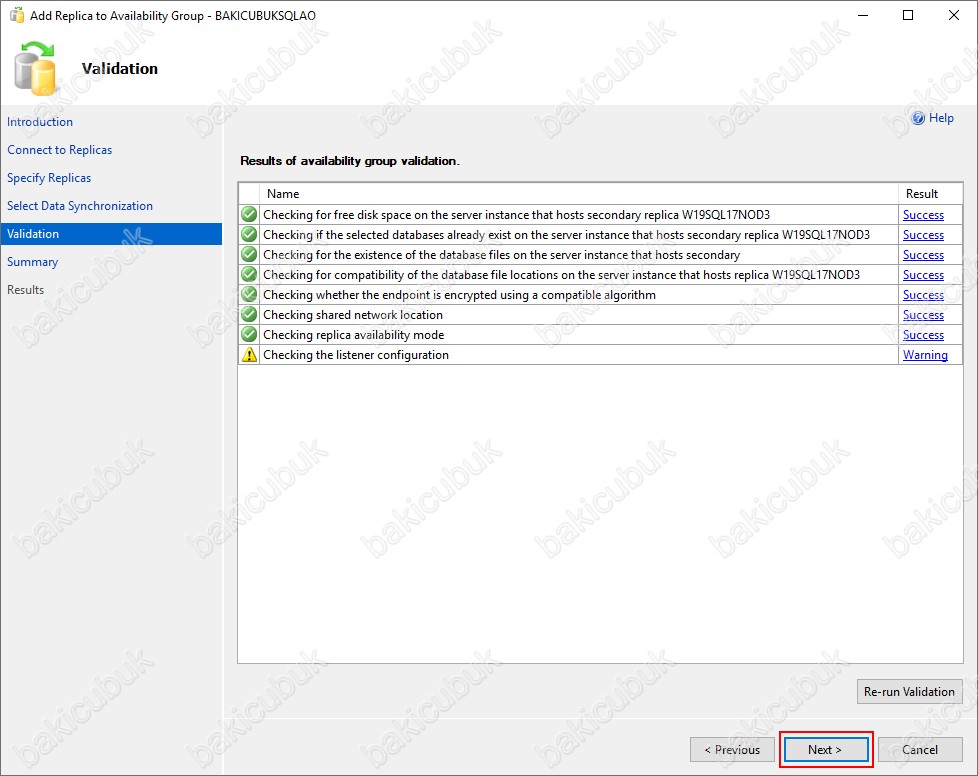Cancel the Add Replica wizard
The width and height of the screenshot is (978, 776).
coord(920,750)
